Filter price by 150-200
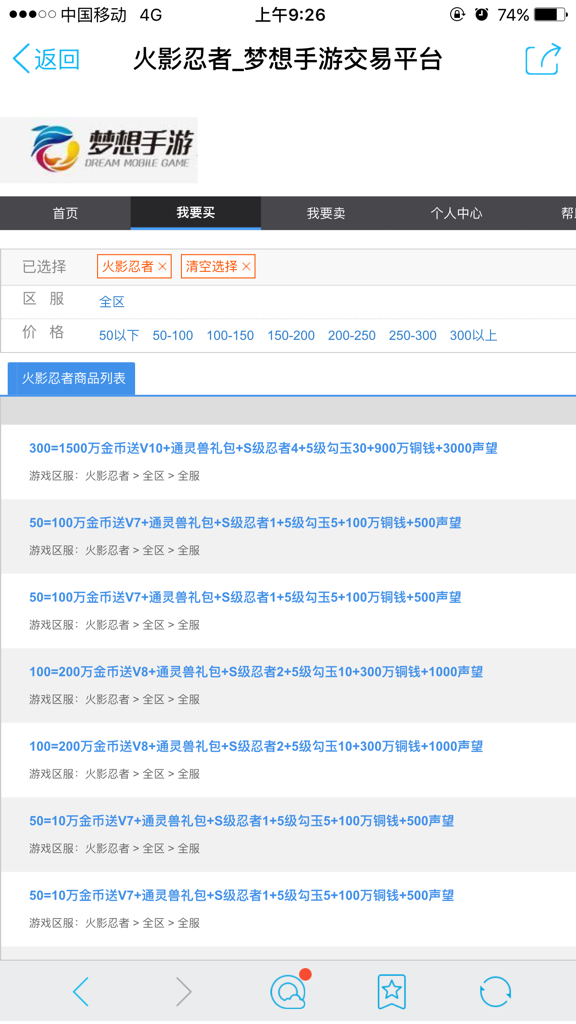 291,336
